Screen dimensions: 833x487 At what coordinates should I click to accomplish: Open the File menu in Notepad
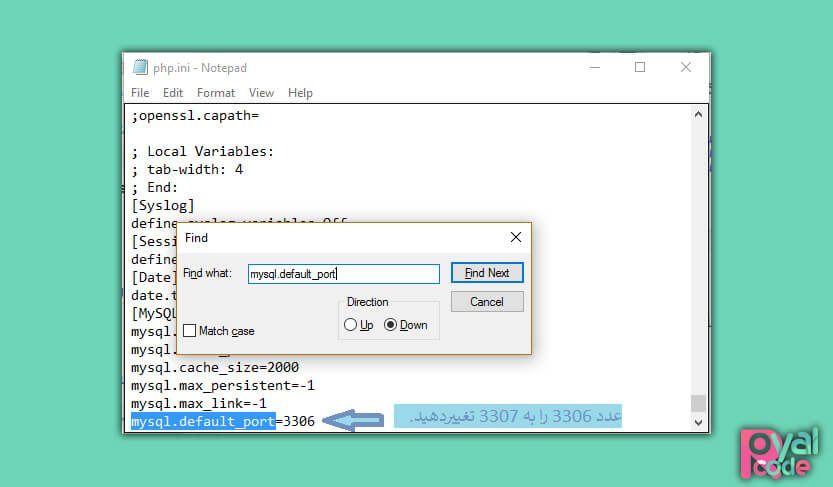[140, 93]
